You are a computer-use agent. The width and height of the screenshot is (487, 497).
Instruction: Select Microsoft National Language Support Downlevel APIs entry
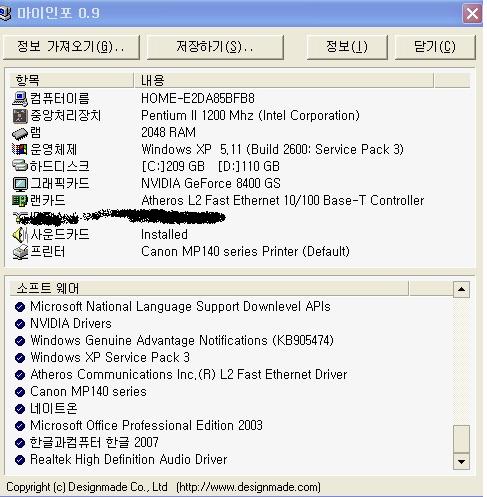point(180,307)
